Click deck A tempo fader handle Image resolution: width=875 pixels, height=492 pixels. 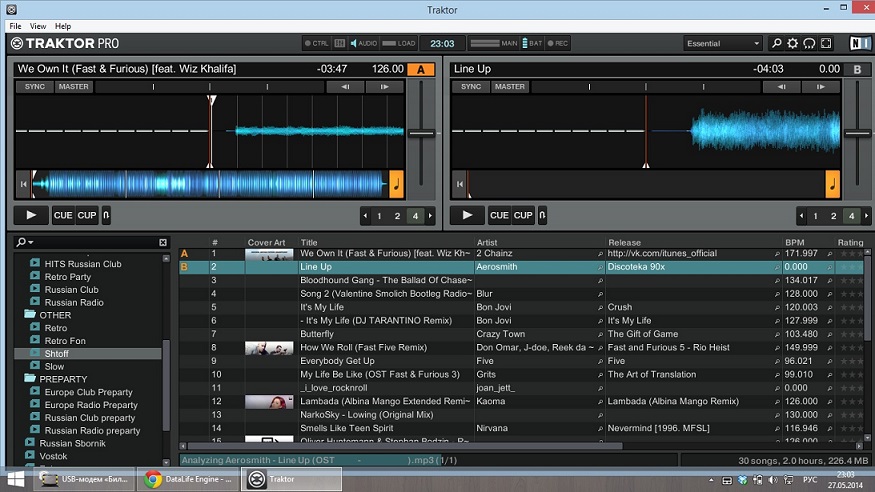421,133
